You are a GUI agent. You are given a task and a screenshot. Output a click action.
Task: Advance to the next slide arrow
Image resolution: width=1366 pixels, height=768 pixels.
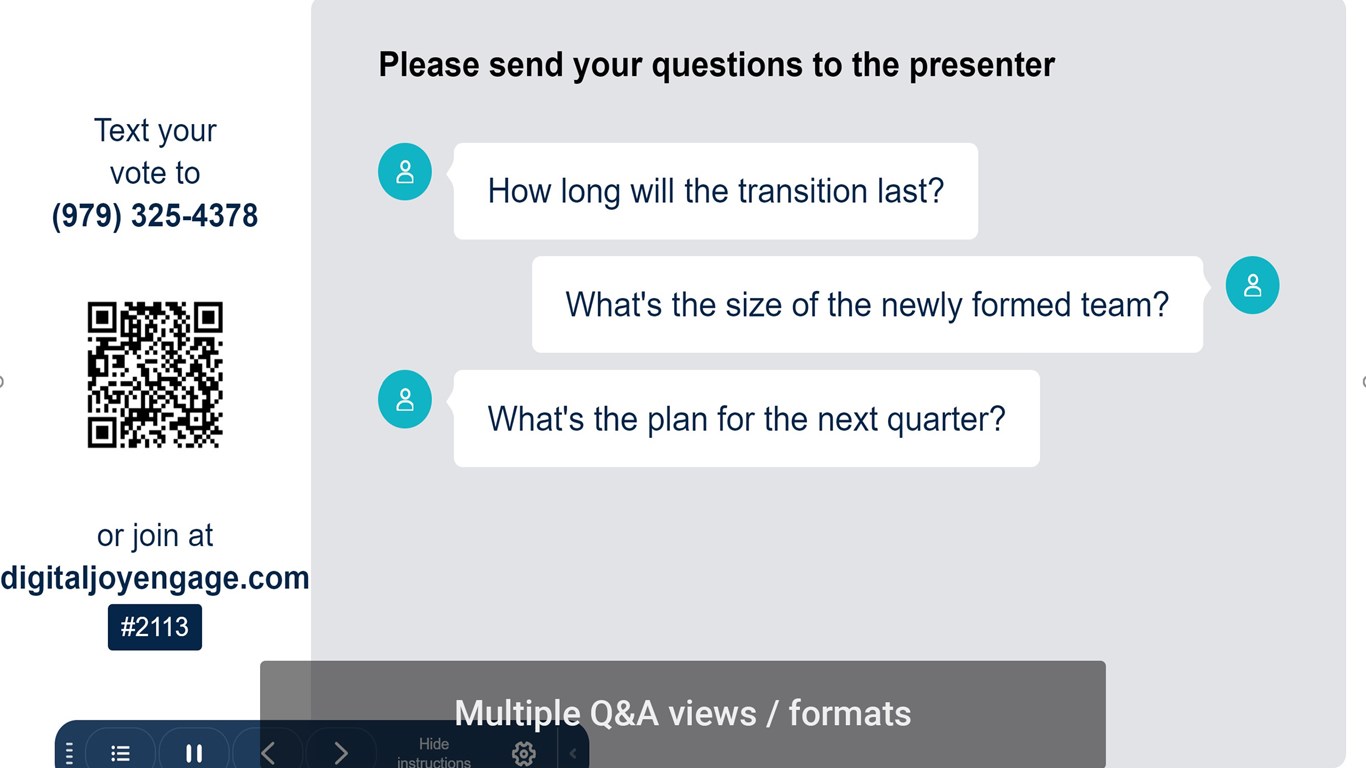coord(341,753)
